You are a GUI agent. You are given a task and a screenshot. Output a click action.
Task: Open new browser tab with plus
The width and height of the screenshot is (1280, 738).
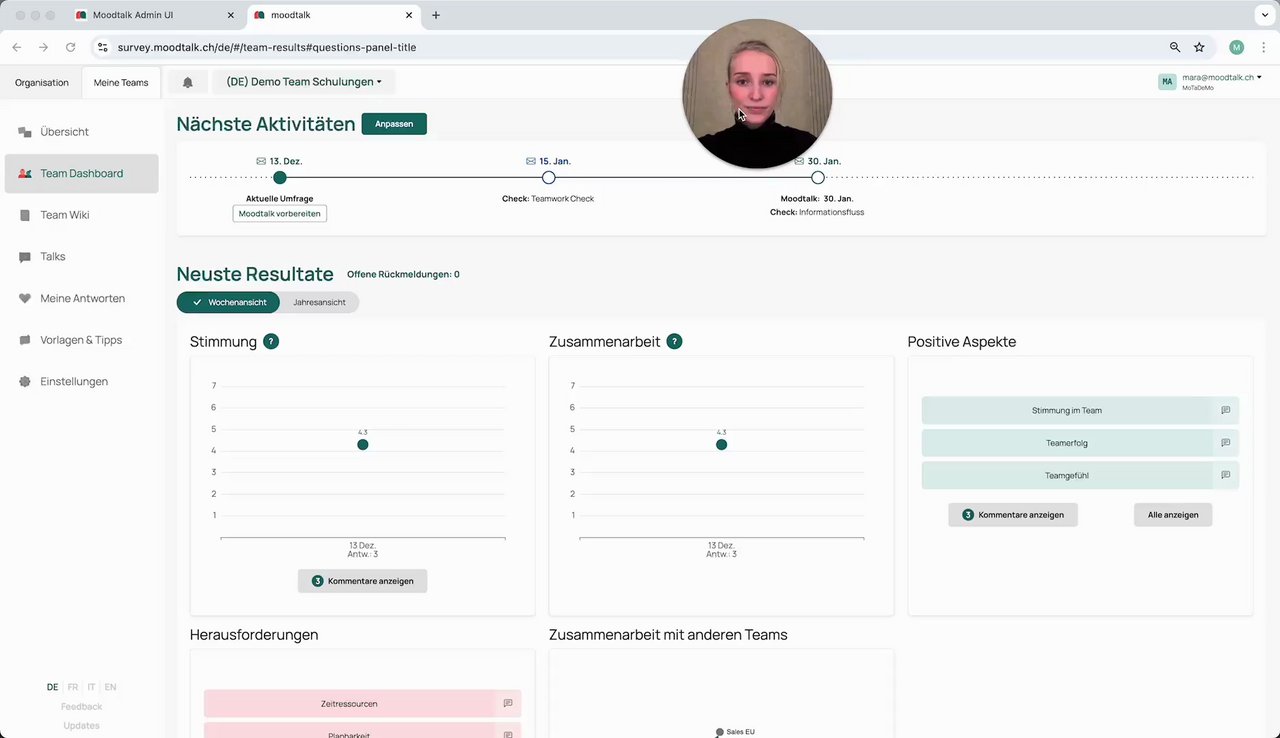pyautogui.click(x=436, y=15)
